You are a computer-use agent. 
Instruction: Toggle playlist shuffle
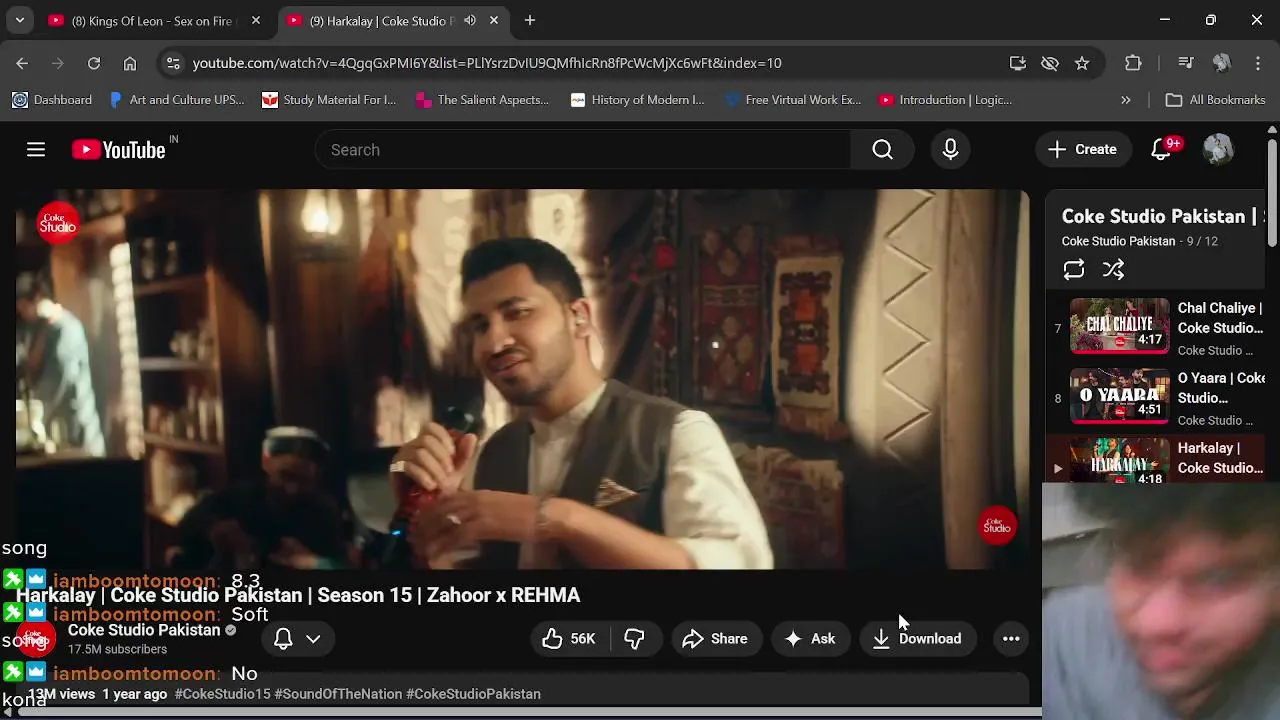[1113, 270]
